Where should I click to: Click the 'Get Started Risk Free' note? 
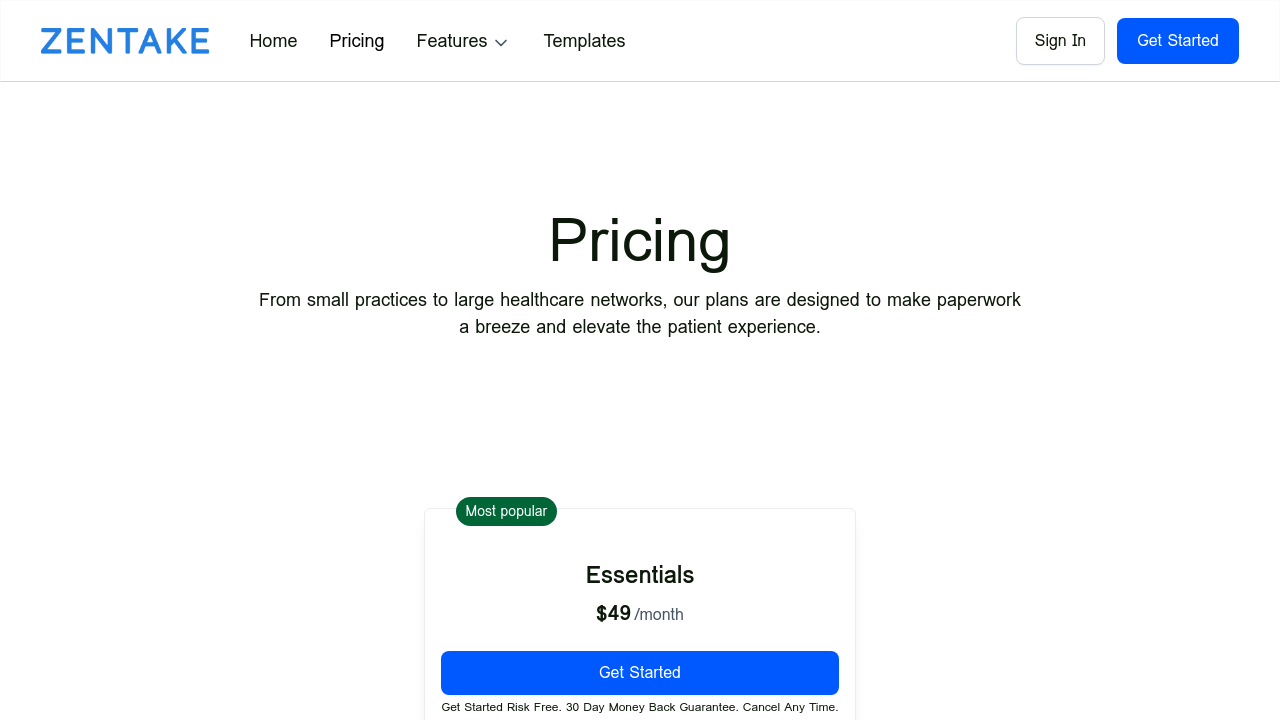click(501, 707)
